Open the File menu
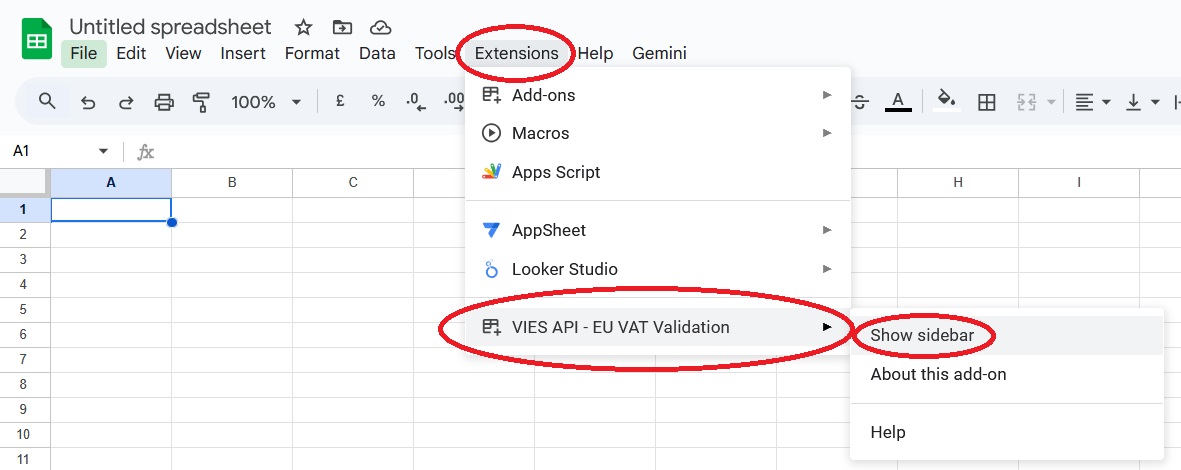Screen dimensions: 1181x470 coord(84,53)
